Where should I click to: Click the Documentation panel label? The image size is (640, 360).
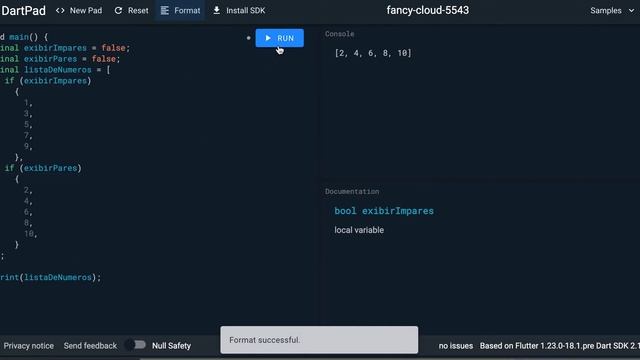point(352,191)
